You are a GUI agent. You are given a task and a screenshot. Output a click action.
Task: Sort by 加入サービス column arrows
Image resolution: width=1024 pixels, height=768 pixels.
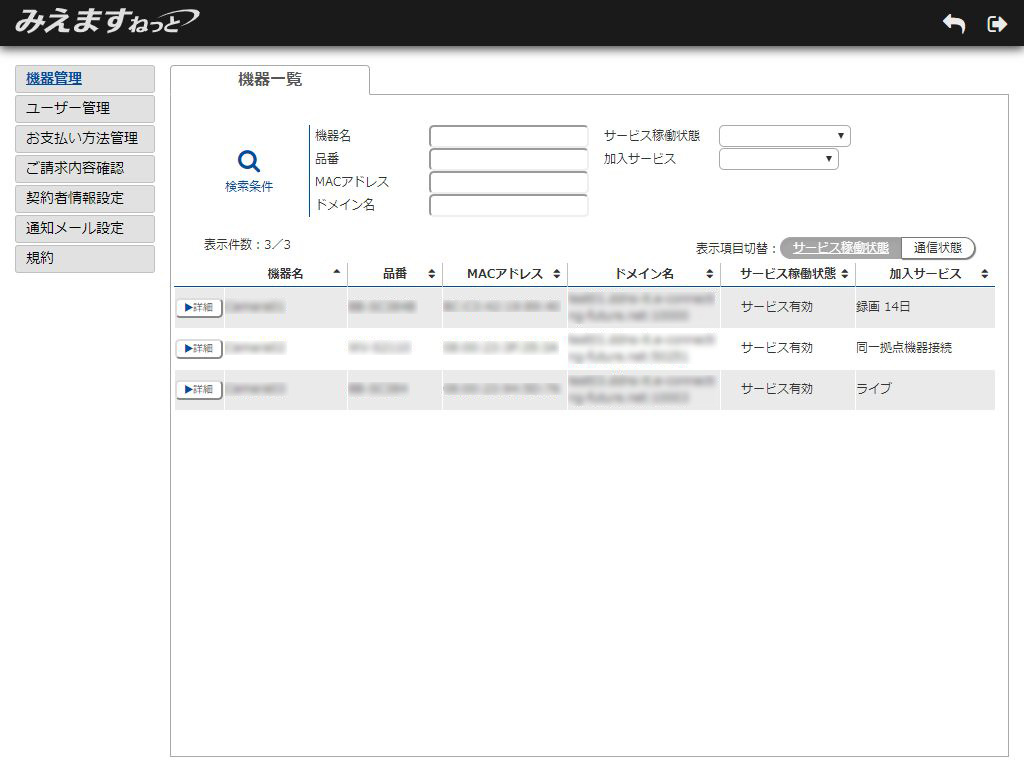pos(985,274)
